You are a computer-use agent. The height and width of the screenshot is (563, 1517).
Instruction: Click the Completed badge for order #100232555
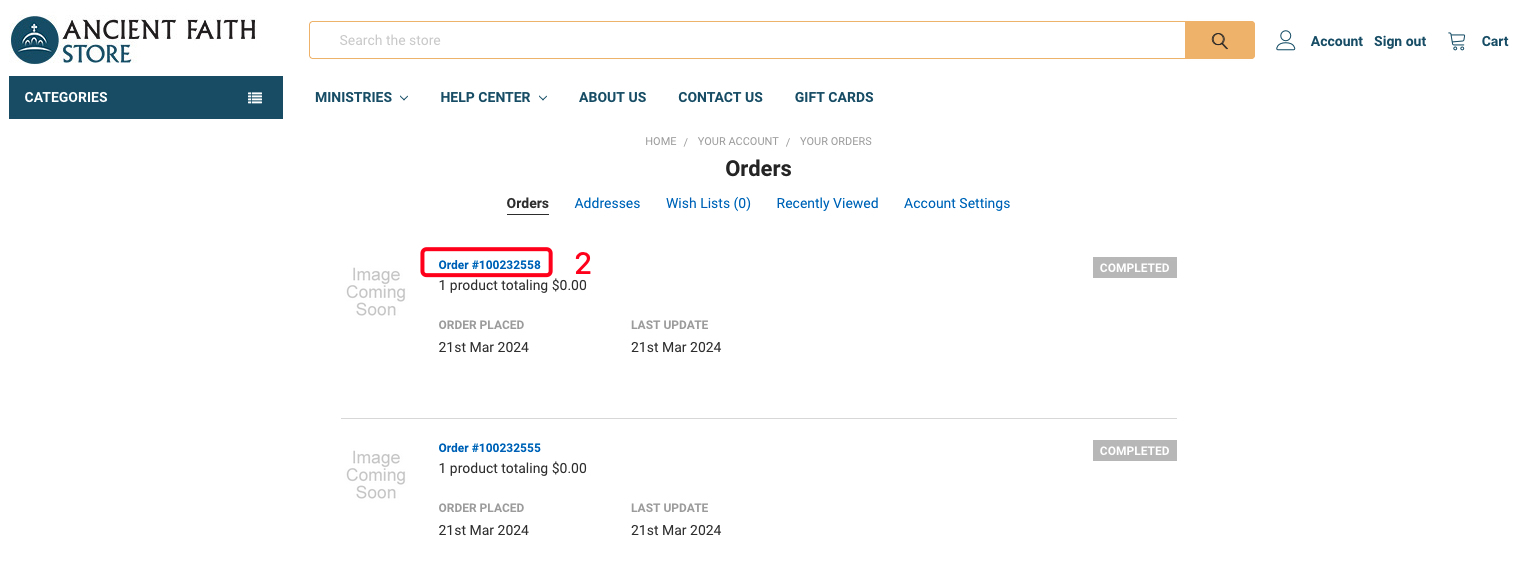(x=1134, y=451)
